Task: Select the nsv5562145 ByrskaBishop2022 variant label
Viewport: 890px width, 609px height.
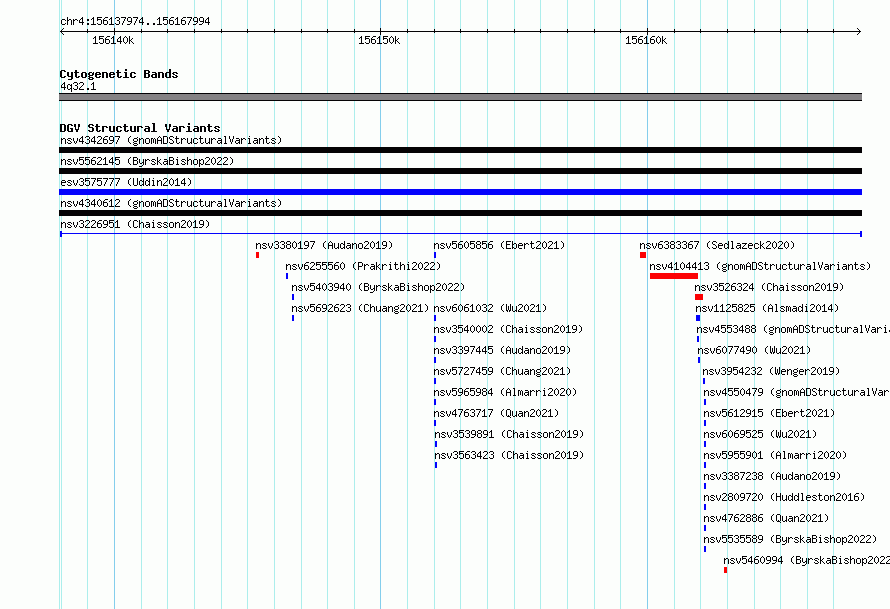Action: [147, 161]
